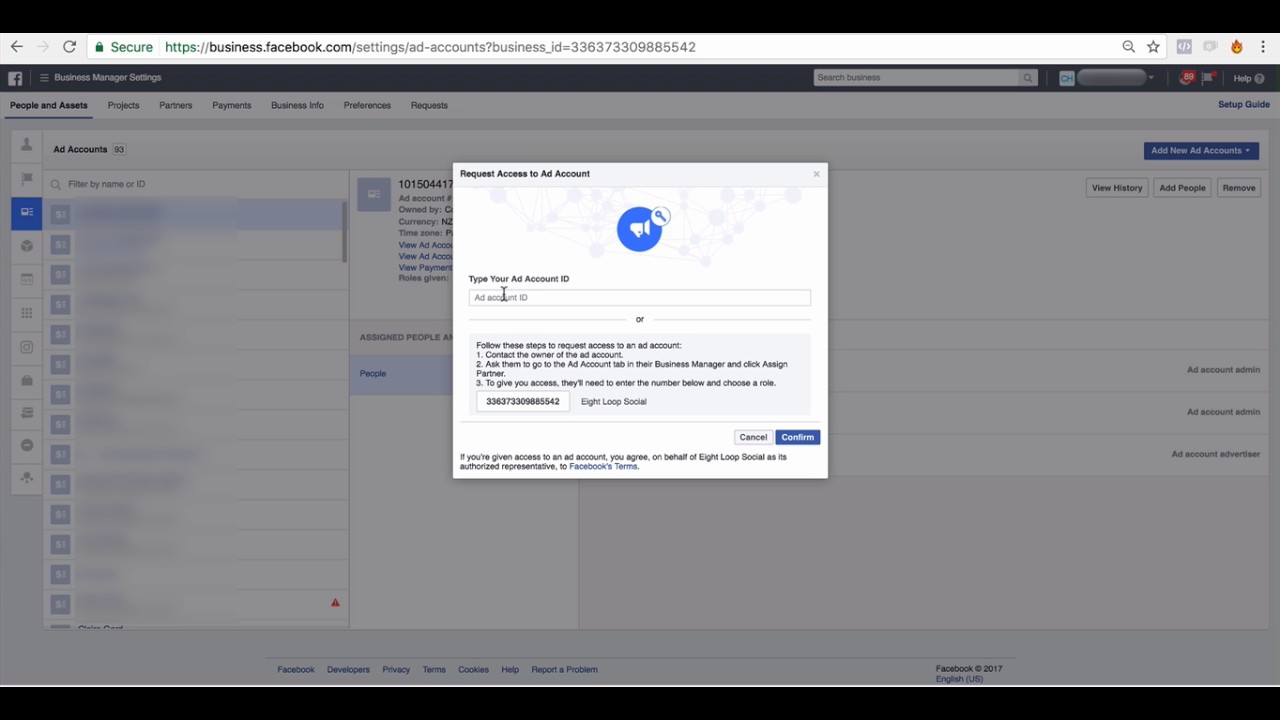Open the Setup Guide link
This screenshot has width=1280, height=720.
tap(1244, 105)
